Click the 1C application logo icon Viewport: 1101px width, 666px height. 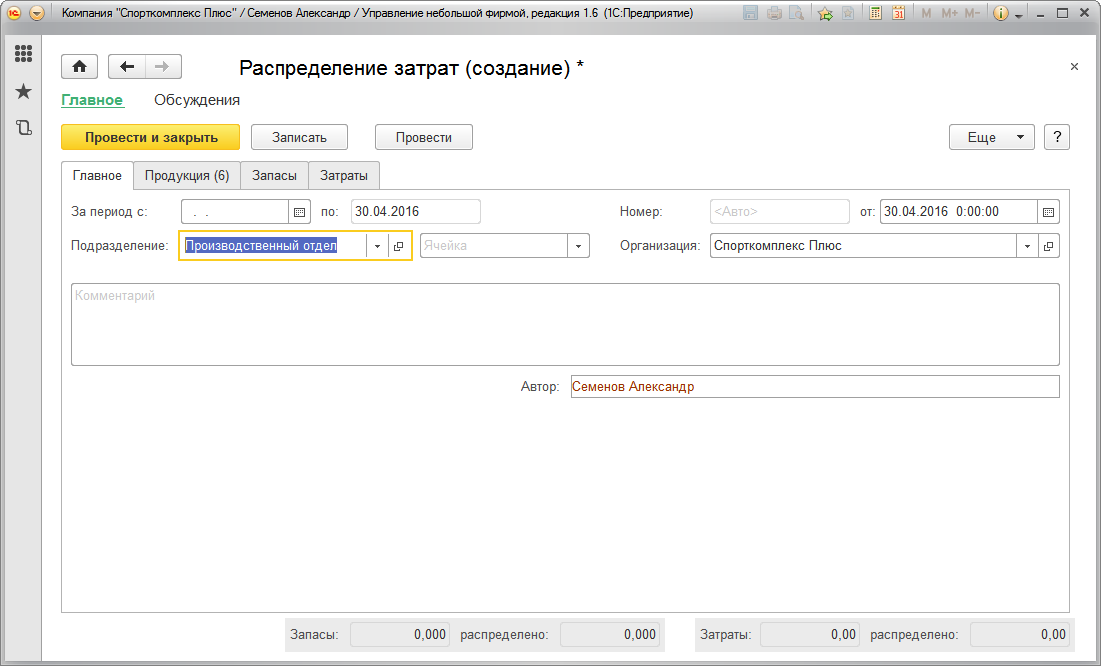point(13,13)
